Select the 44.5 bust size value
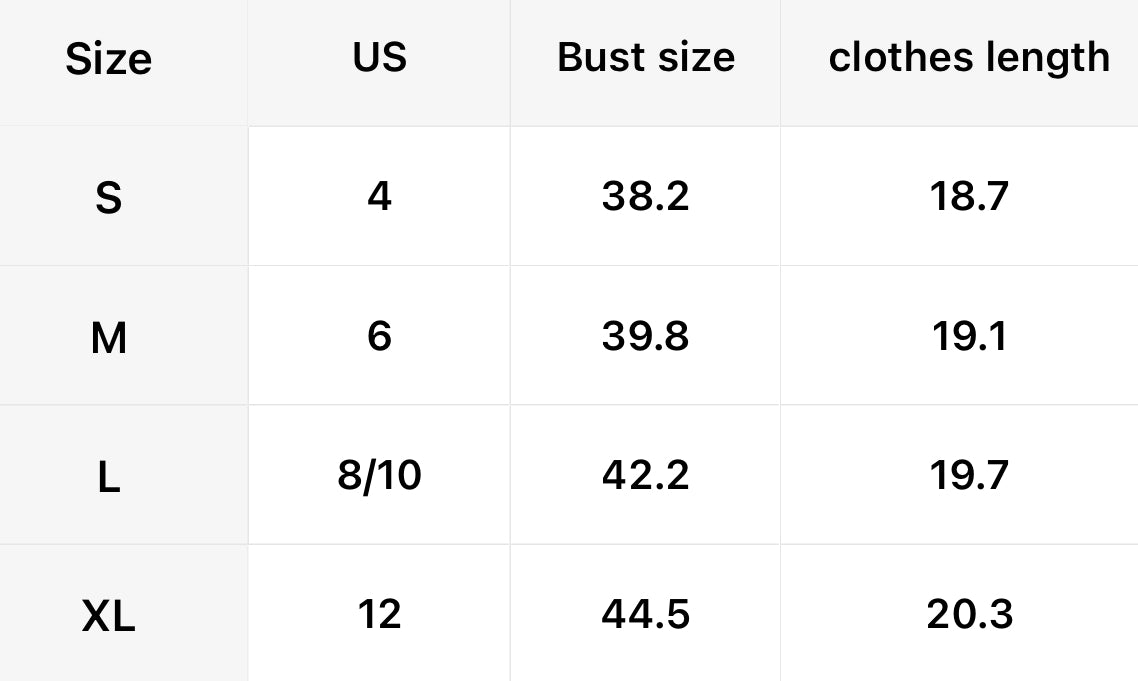The height and width of the screenshot is (681, 1138). click(645, 614)
